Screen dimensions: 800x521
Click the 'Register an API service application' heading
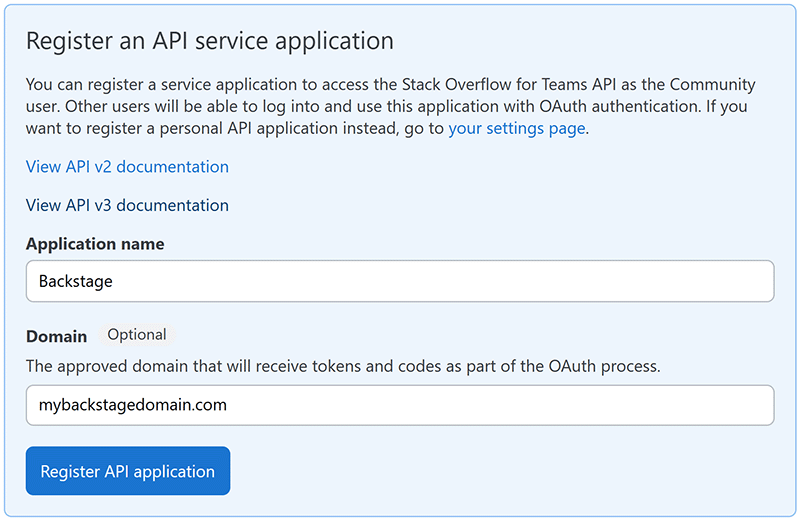209,41
